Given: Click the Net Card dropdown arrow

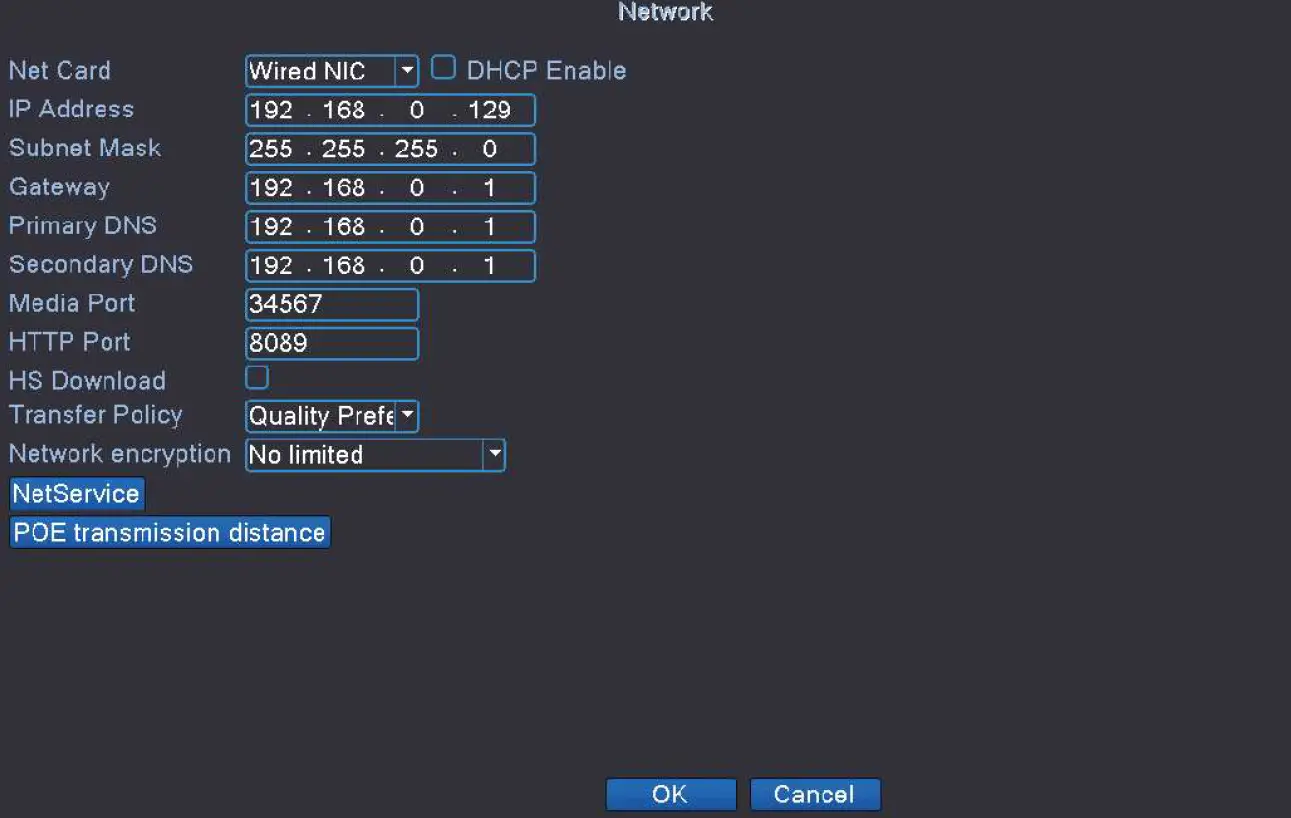Looking at the screenshot, I should [x=407, y=71].
